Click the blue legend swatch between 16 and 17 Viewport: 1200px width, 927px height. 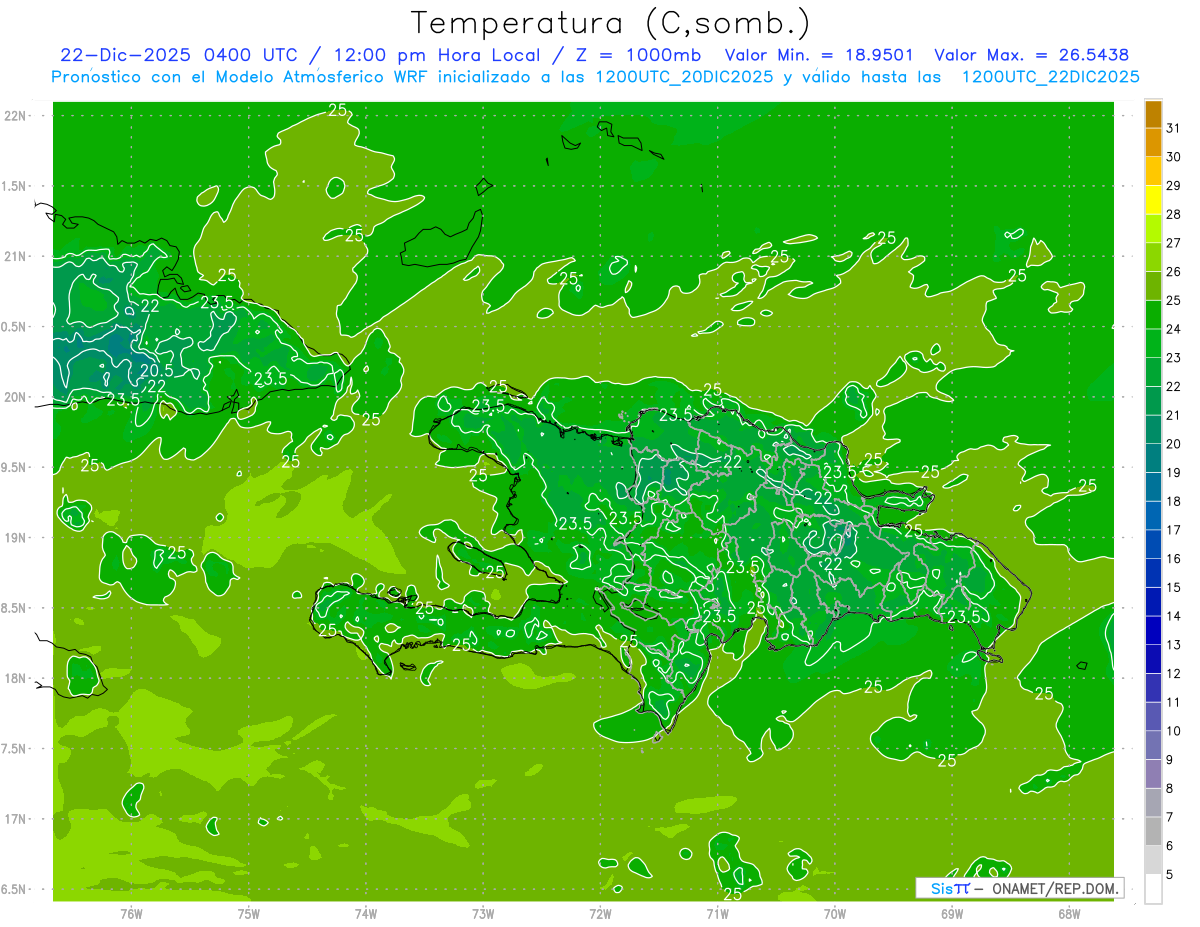tap(1153, 545)
